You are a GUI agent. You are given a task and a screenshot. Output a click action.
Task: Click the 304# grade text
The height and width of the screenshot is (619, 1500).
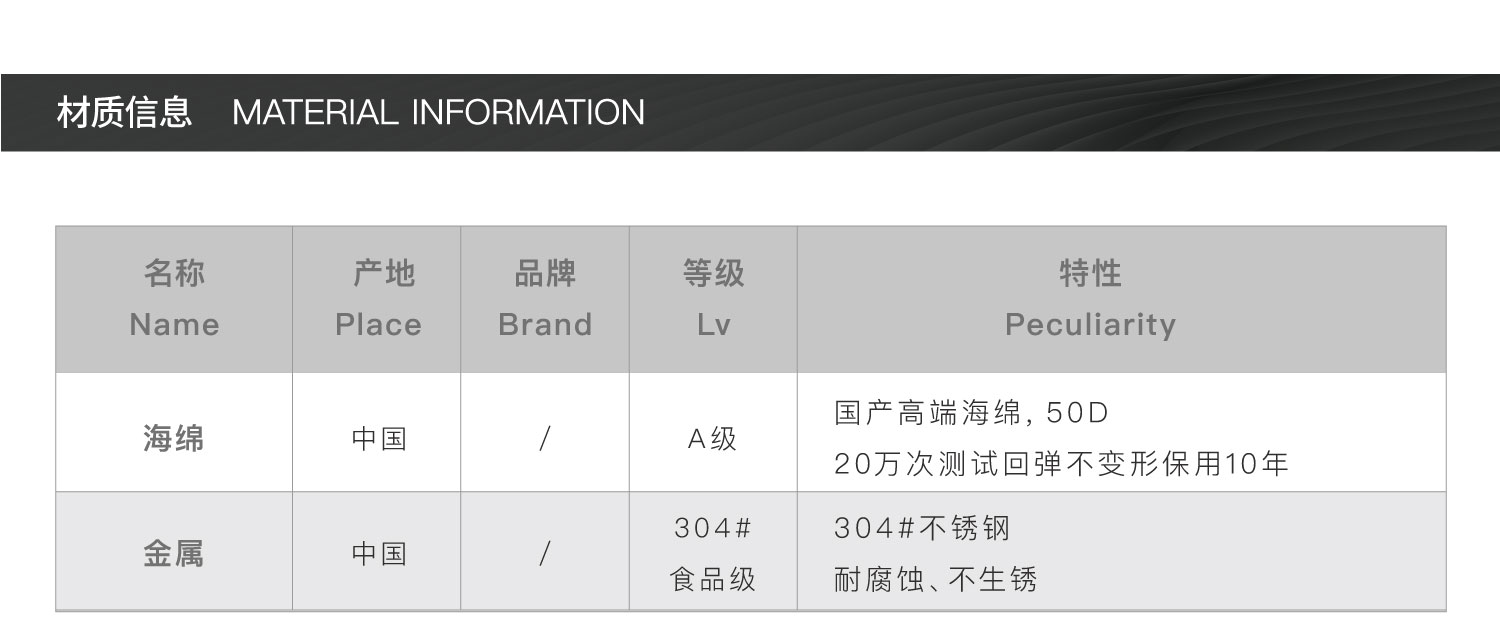click(x=713, y=527)
